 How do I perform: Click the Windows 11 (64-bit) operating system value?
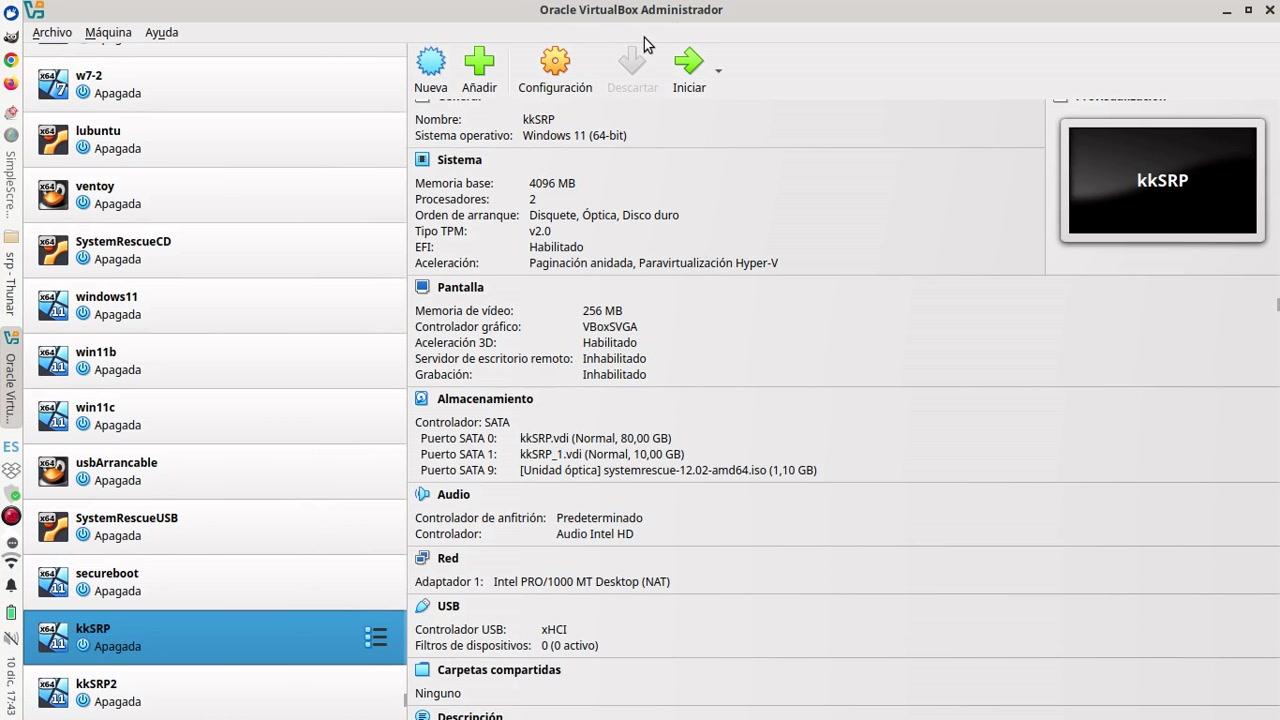574,136
